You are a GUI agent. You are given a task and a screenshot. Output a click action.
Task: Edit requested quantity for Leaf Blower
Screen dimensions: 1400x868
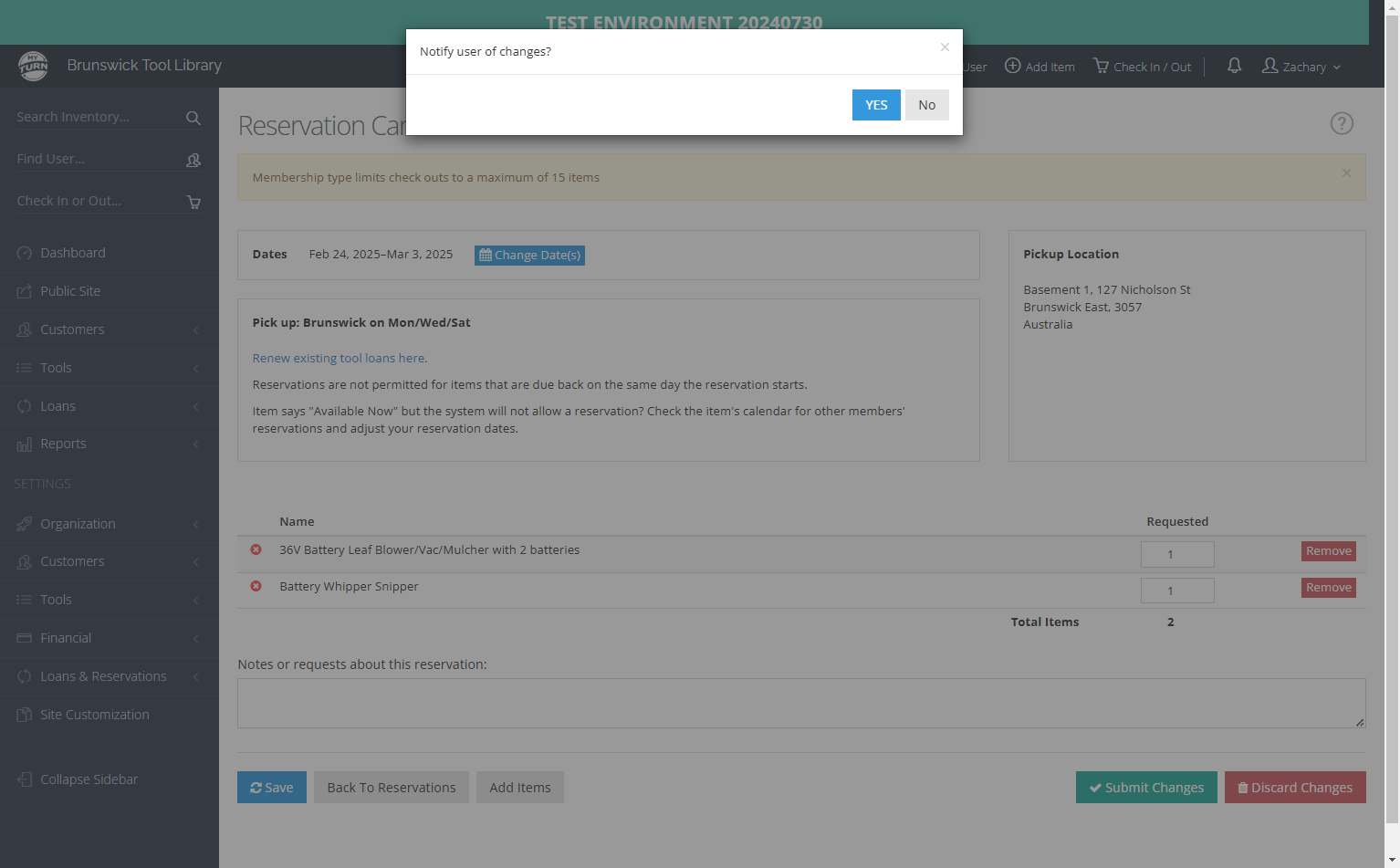click(x=1177, y=554)
